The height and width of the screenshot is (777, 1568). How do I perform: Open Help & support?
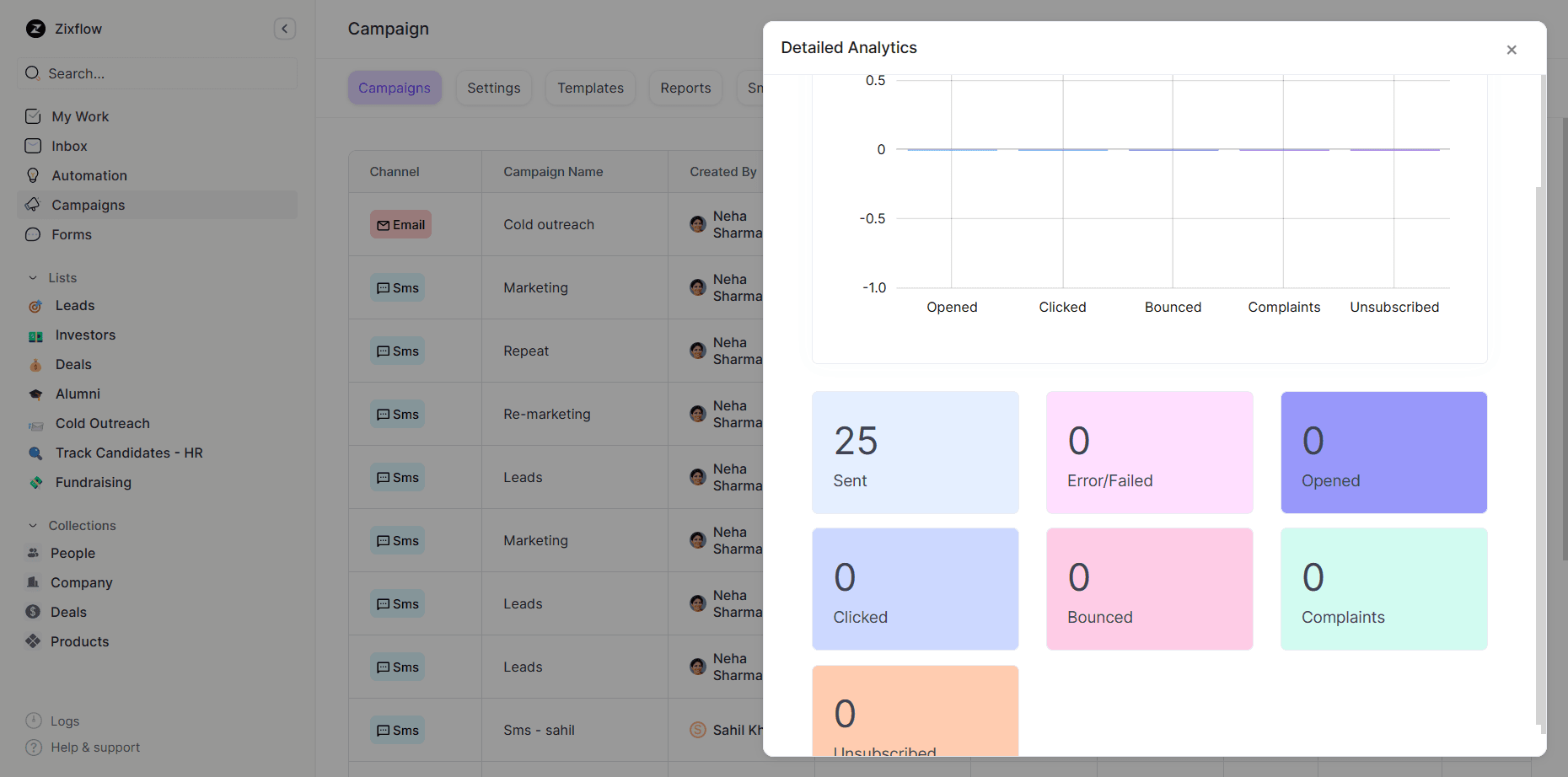coord(94,747)
